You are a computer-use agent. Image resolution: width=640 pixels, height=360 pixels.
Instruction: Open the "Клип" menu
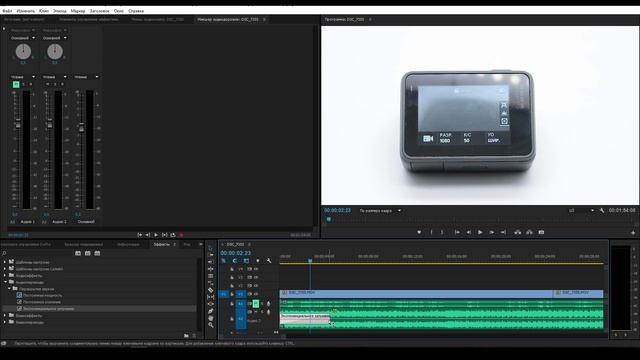coord(44,11)
